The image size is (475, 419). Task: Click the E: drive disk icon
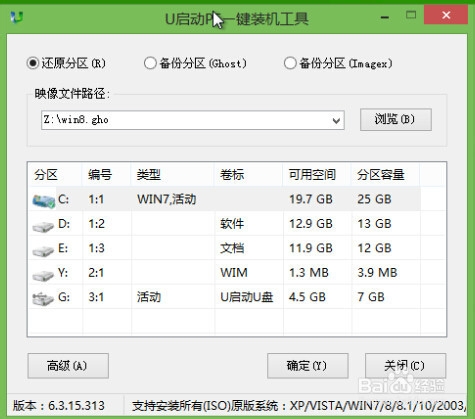click(x=43, y=251)
